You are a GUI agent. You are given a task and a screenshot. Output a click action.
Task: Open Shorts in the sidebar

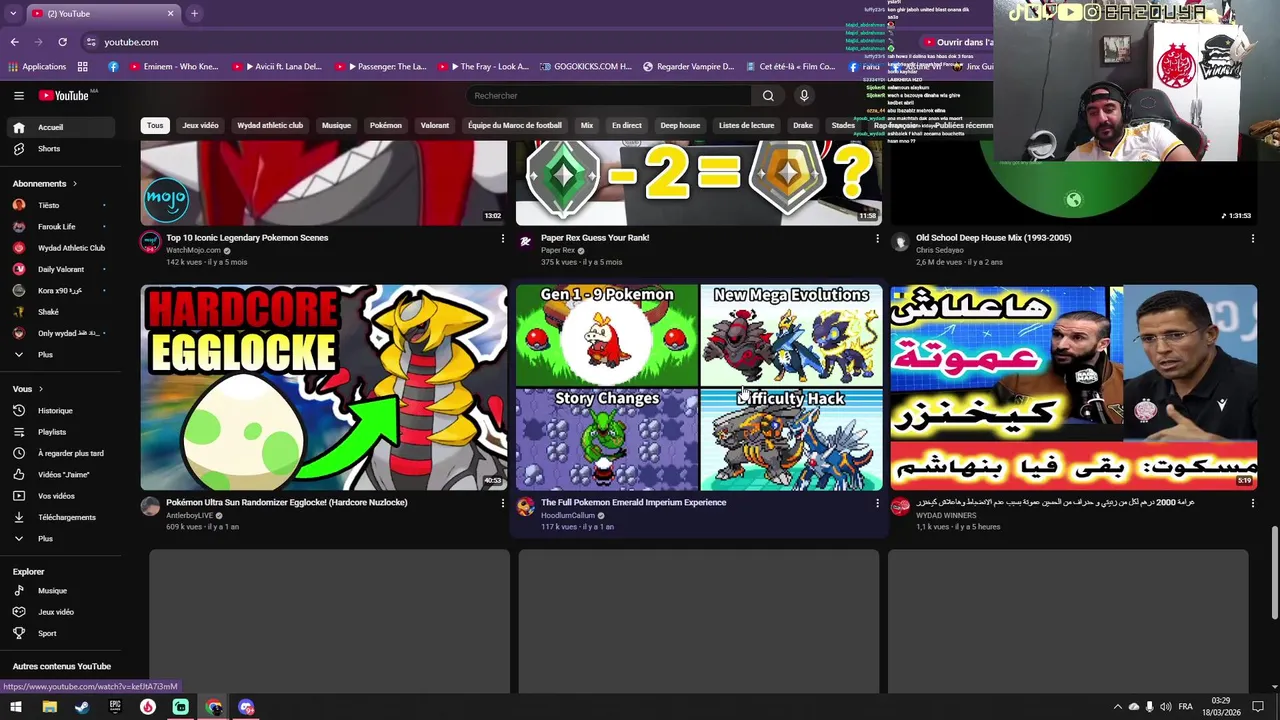pos(60,149)
